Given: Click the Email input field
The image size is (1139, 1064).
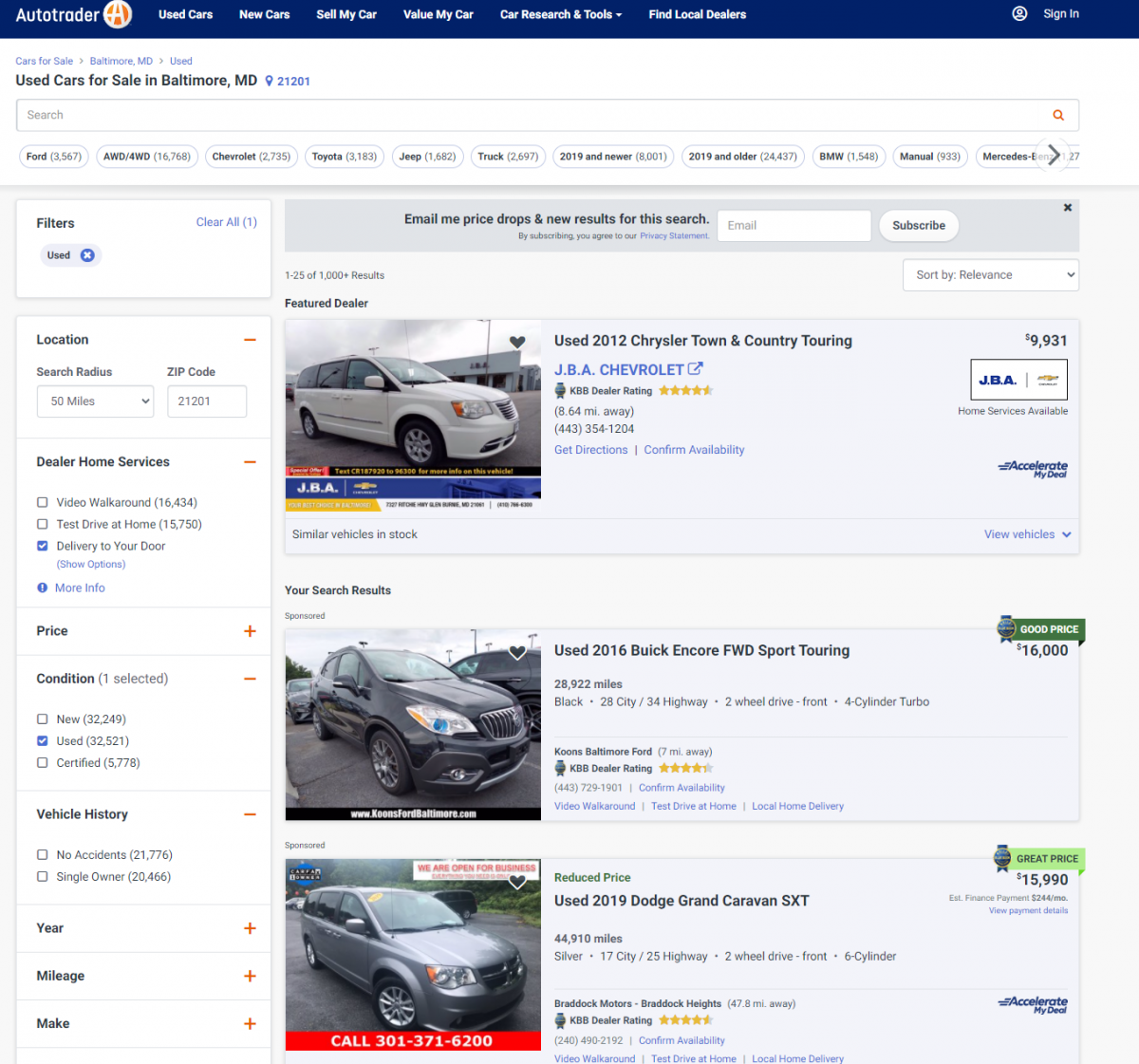Looking at the screenshot, I should pyautogui.click(x=794, y=225).
